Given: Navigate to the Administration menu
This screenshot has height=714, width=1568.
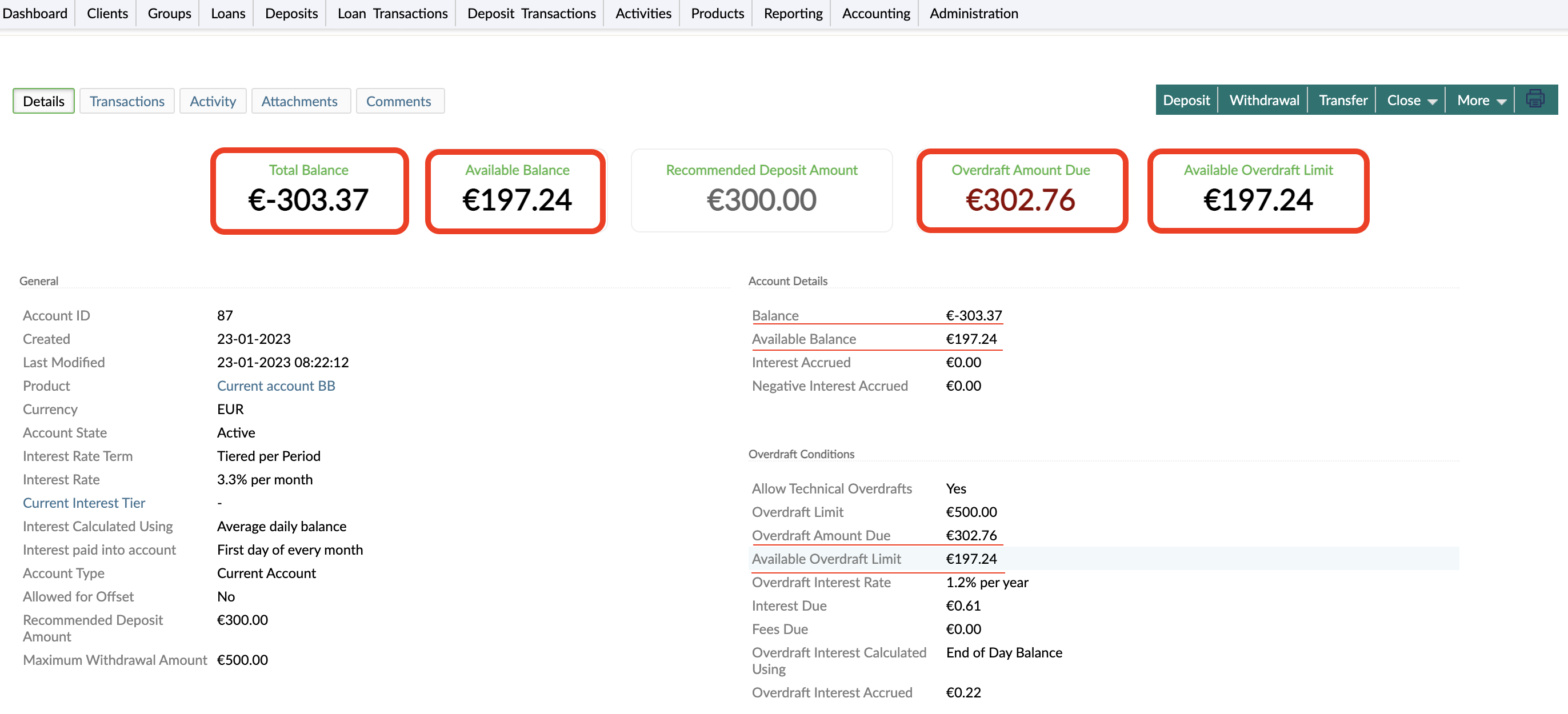Looking at the screenshot, I should tap(973, 13).
